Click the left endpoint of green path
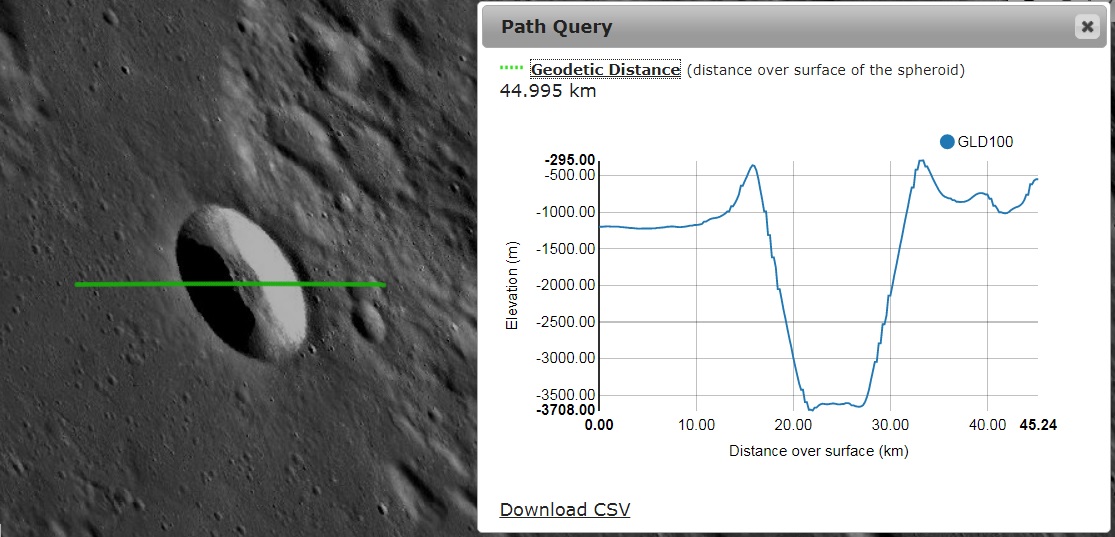Viewport: 1115px width, 537px height. click(x=77, y=284)
